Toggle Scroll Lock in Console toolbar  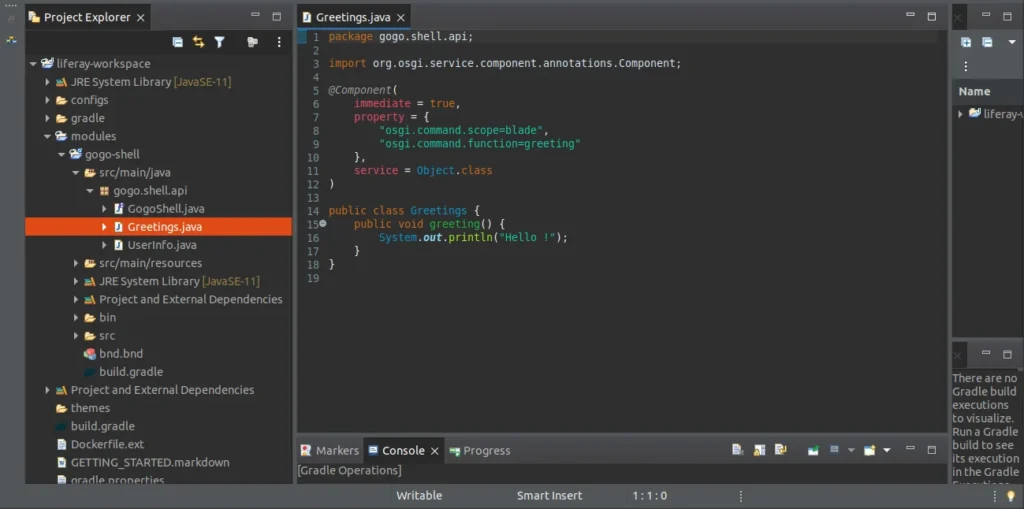point(759,450)
